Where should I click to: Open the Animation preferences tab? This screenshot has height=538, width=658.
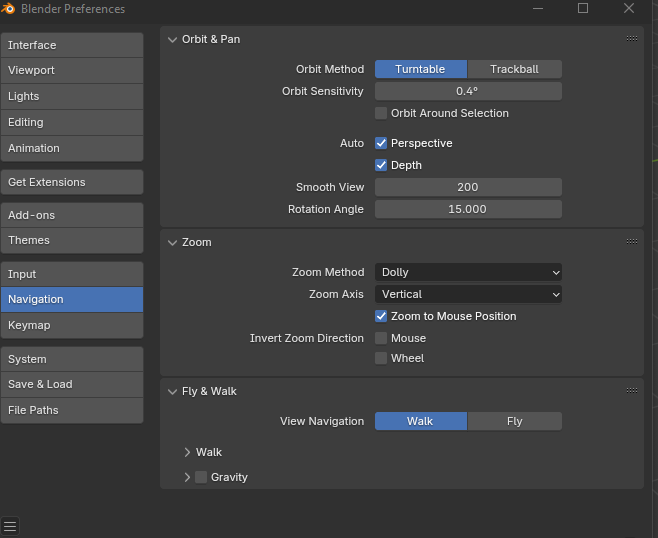[72, 148]
